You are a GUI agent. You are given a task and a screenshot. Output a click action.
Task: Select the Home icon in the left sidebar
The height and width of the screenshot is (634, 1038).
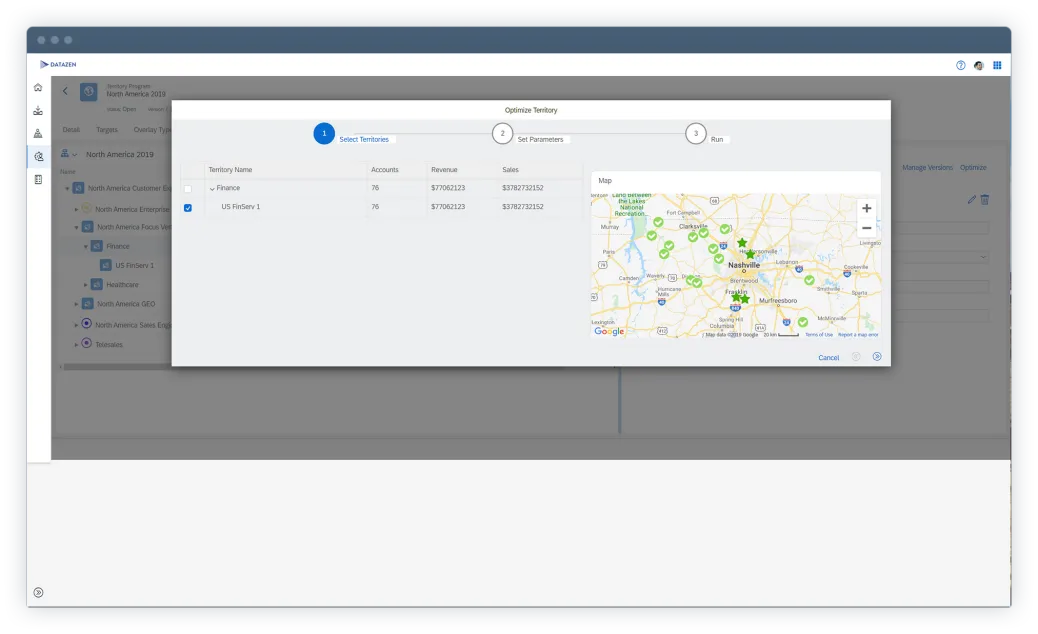(38, 88)
